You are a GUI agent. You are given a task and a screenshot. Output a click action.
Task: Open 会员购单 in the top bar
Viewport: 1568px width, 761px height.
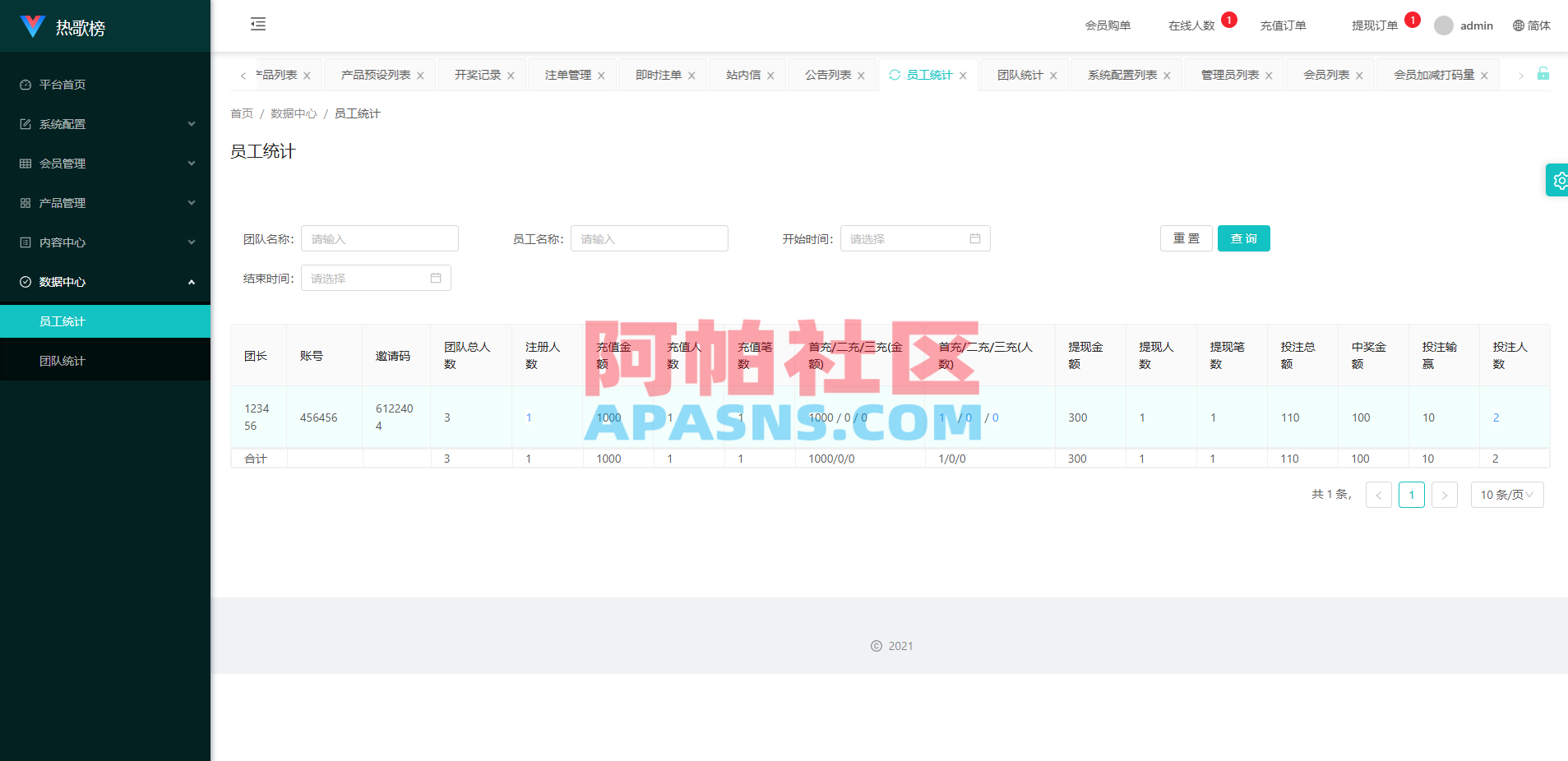1108,25
